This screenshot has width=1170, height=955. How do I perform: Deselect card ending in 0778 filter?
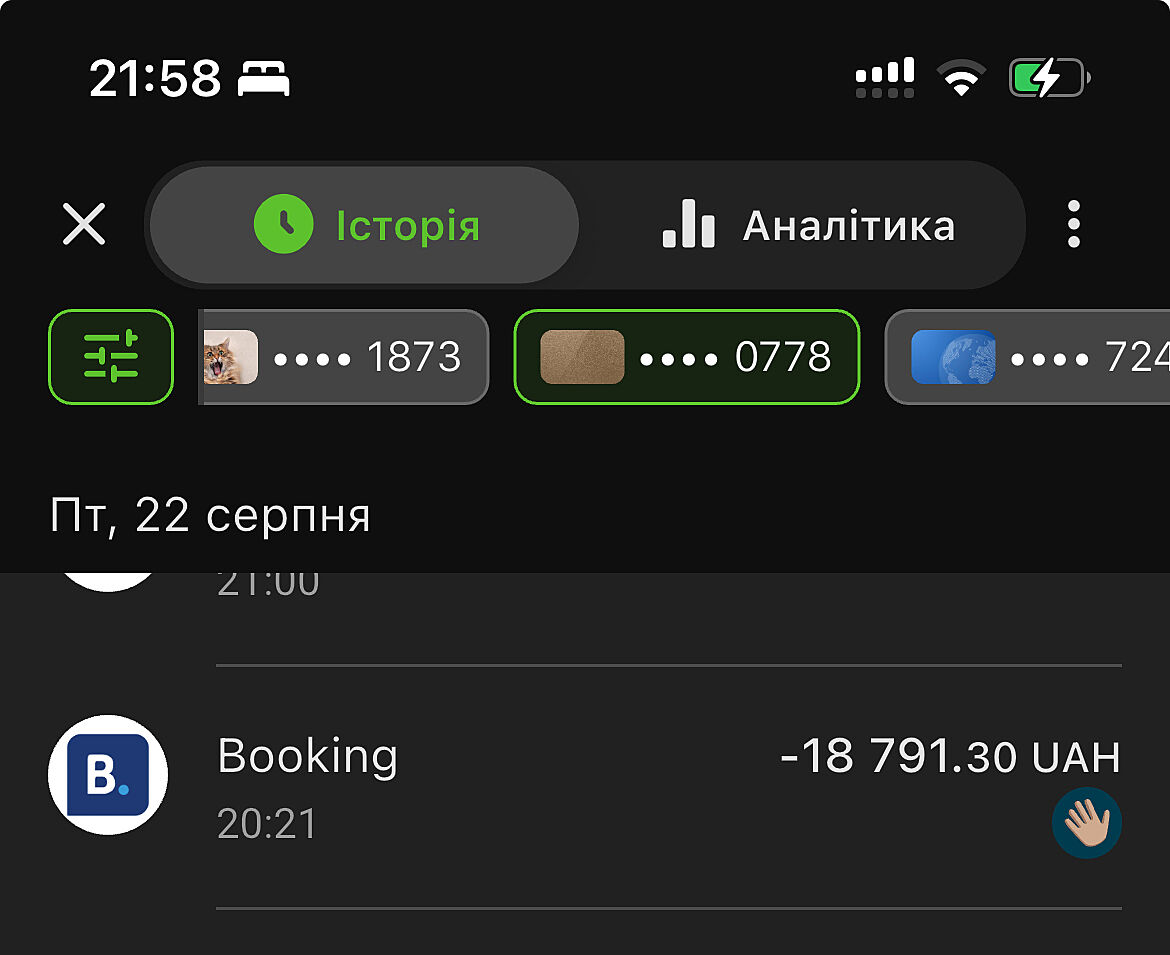coord(686,357)
